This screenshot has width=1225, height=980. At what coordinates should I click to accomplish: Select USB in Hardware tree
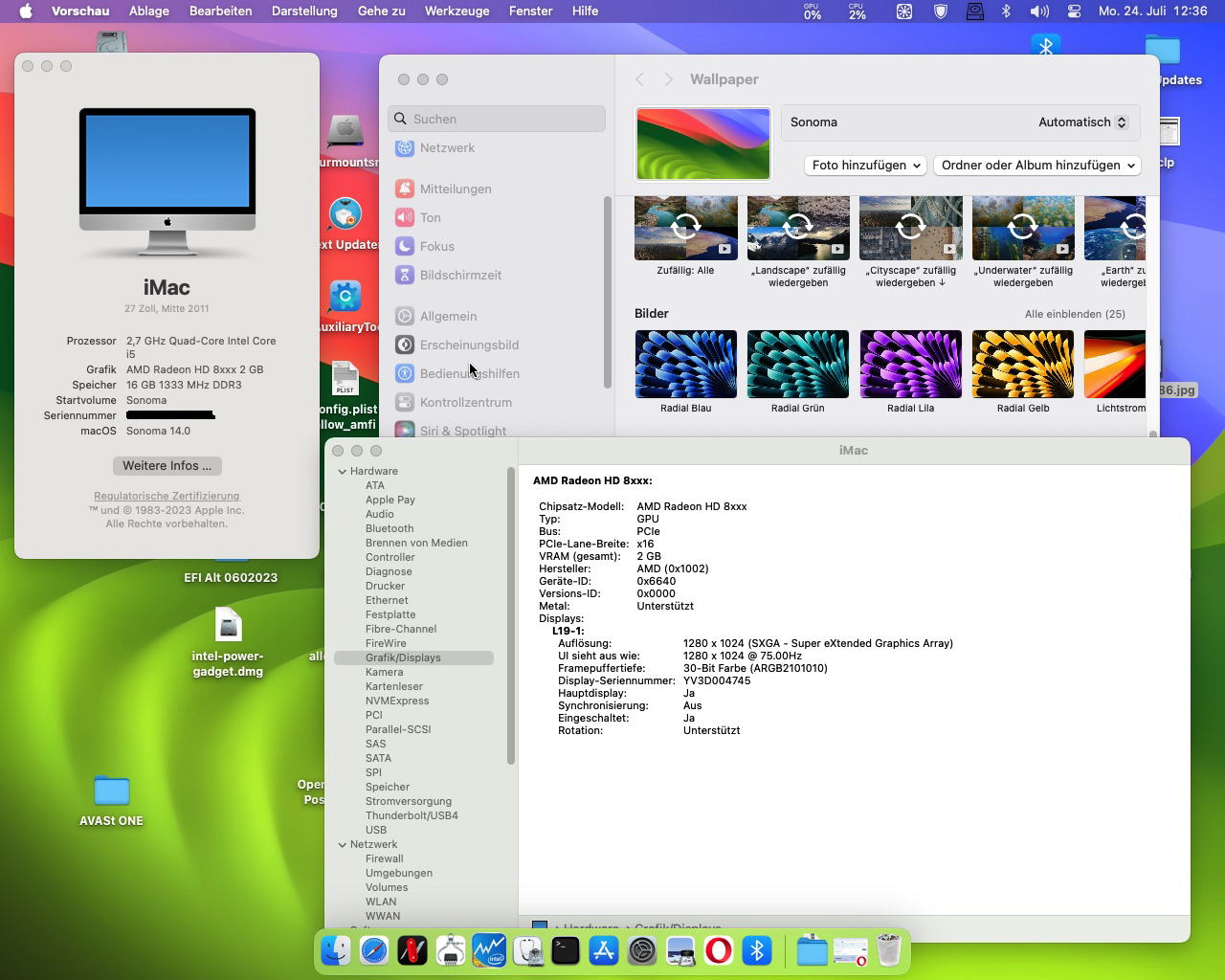(376, 830)
